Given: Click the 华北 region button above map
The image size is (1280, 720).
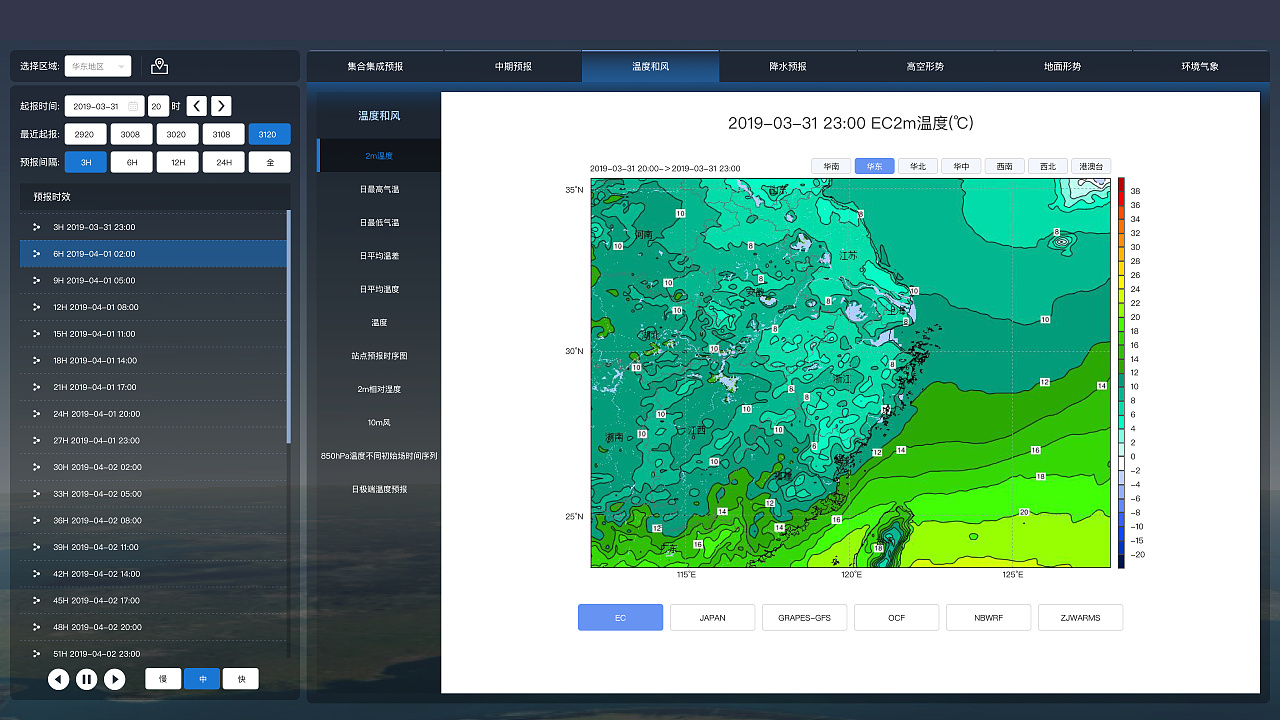Looking at the screenshot, I should pos(917,166).
